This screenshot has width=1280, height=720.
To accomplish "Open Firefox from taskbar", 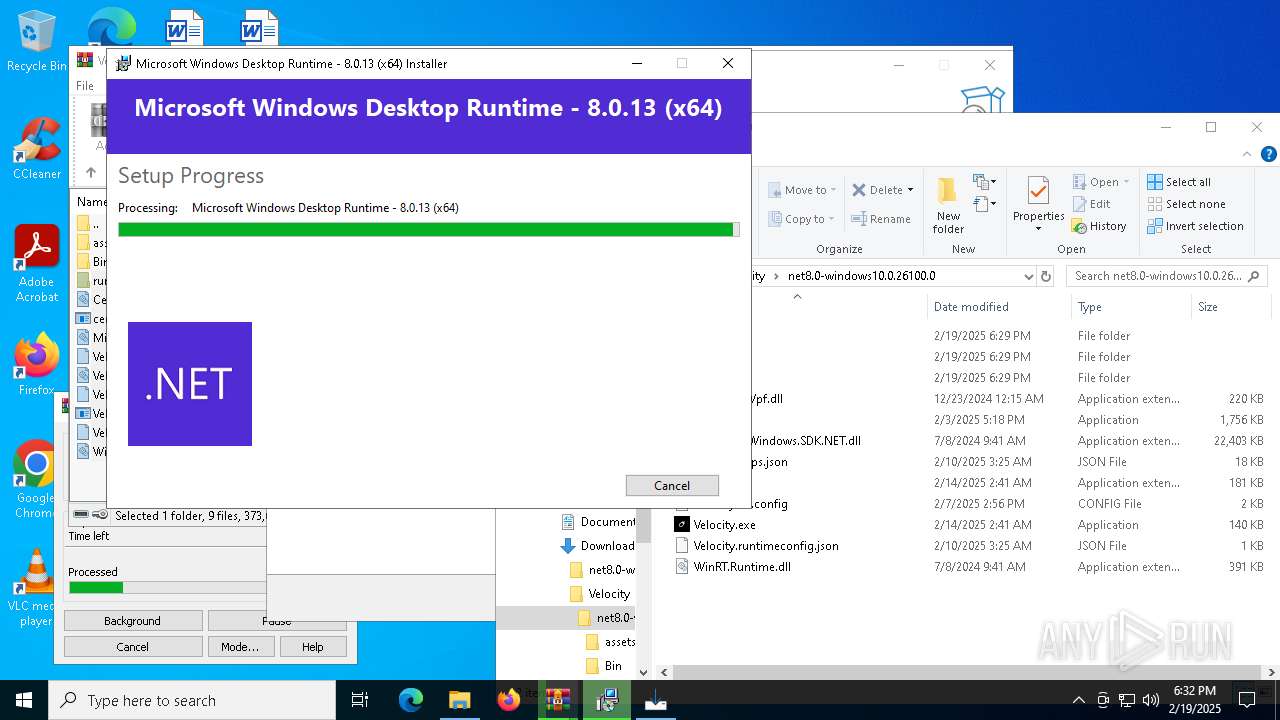I will click(508, 700).
